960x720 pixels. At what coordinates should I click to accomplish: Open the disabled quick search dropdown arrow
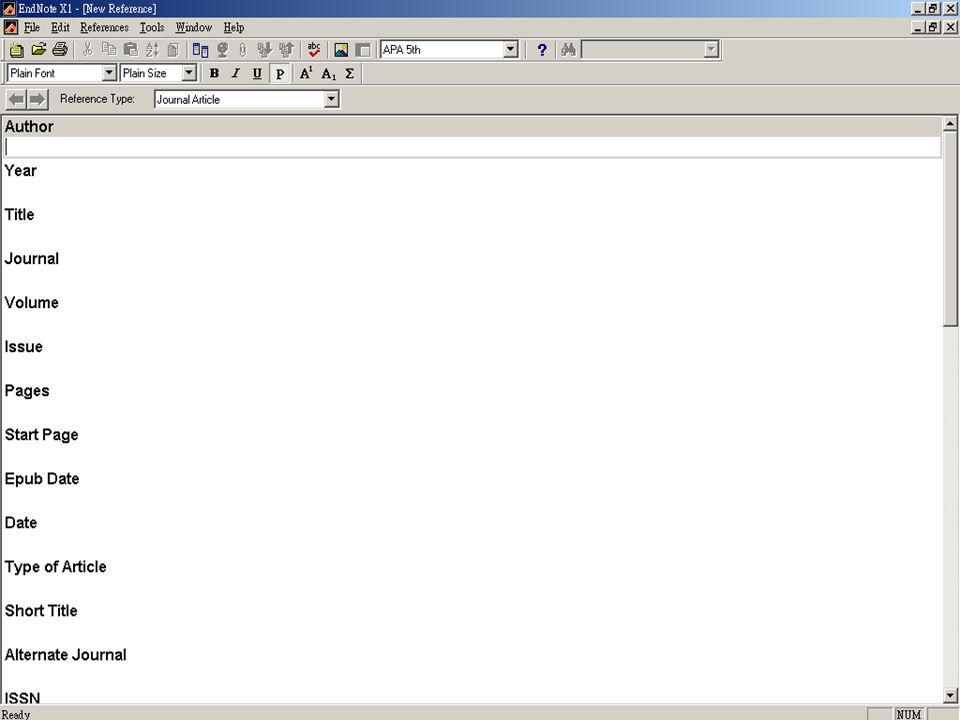[711, 50]
